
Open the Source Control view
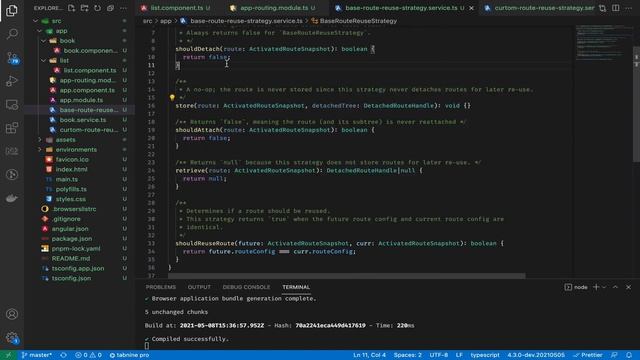pos(12,58)
